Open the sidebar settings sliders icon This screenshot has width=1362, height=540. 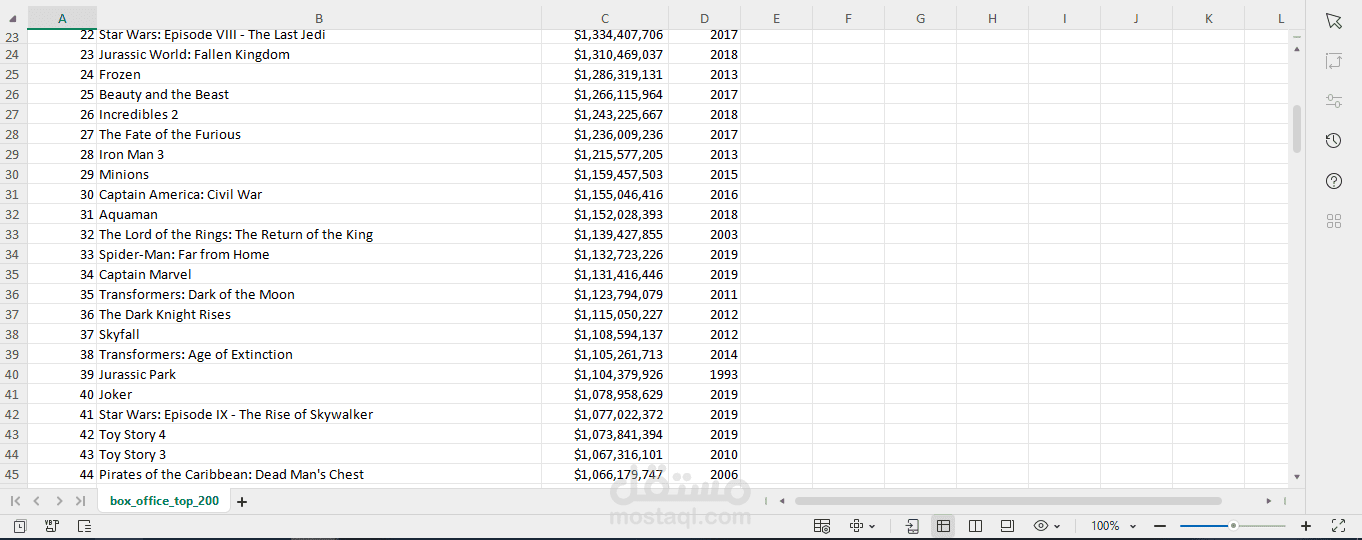[x=1333, y=101]
